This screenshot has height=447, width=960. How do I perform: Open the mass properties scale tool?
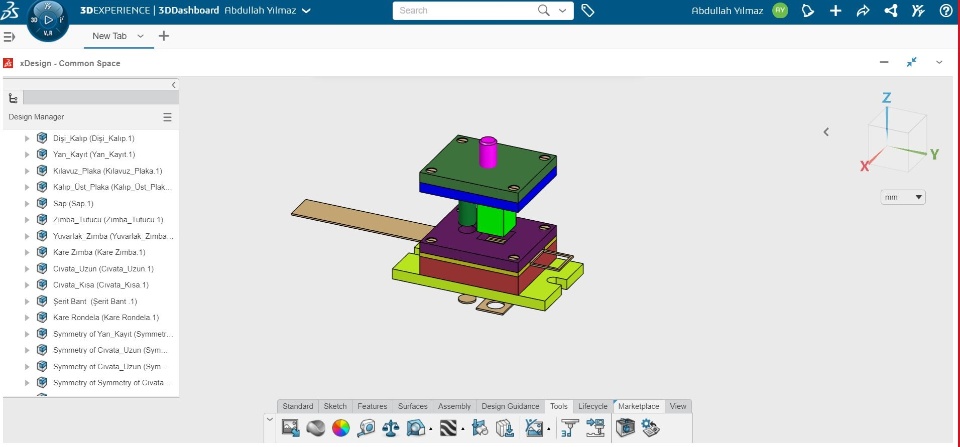coord(390,427)
